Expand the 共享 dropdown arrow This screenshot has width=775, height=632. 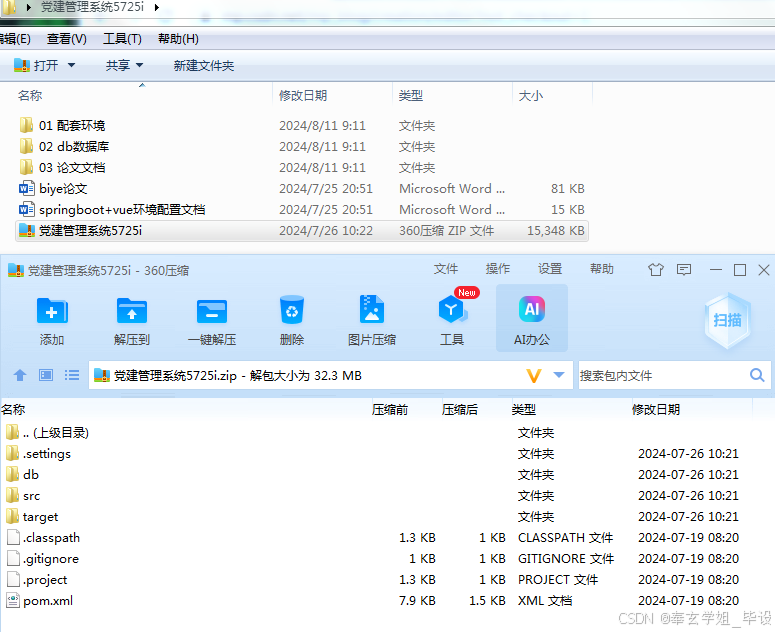tap(139, 65)
